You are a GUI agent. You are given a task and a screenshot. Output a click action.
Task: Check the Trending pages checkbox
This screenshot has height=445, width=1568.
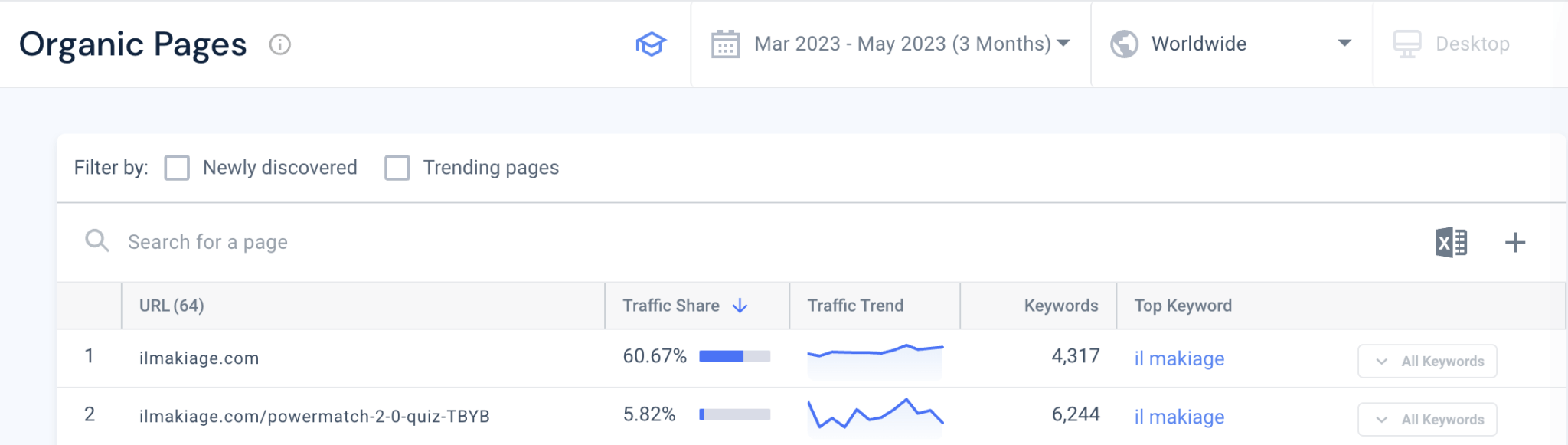pos(397,168)
